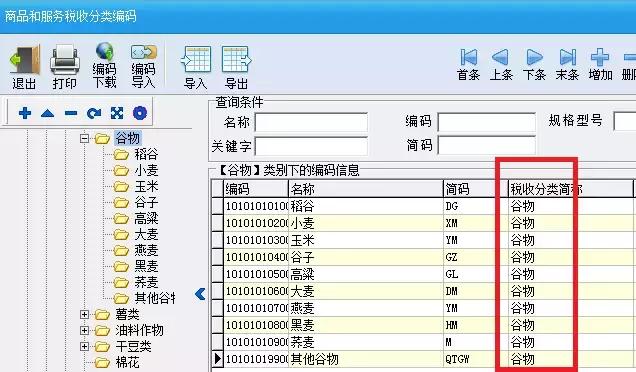This screenshot has width=636, height=372.
Task: Click the arrow row selector of 其他谷物
Action: point(217,359)
